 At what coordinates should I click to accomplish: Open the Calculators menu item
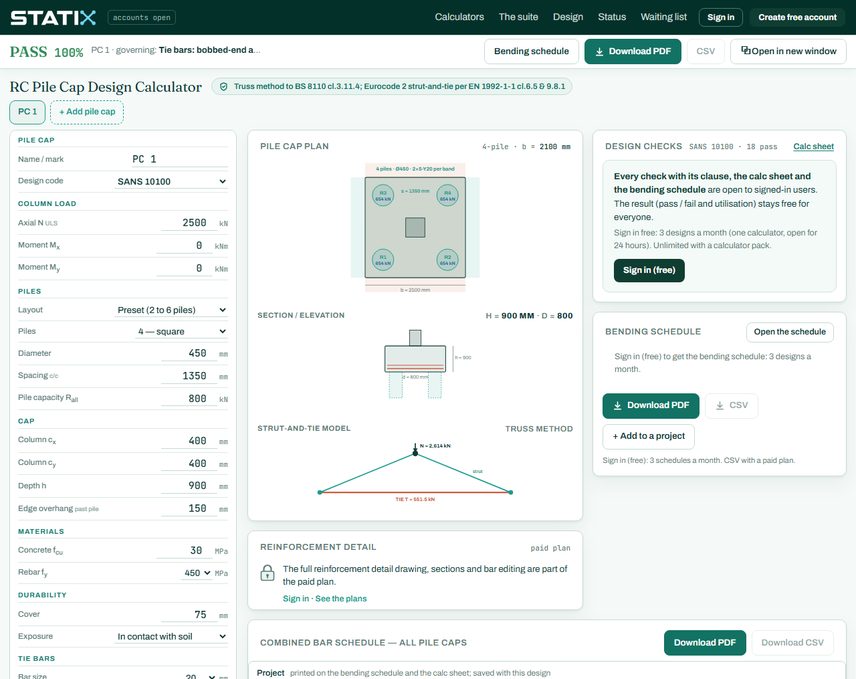(459, 17)
